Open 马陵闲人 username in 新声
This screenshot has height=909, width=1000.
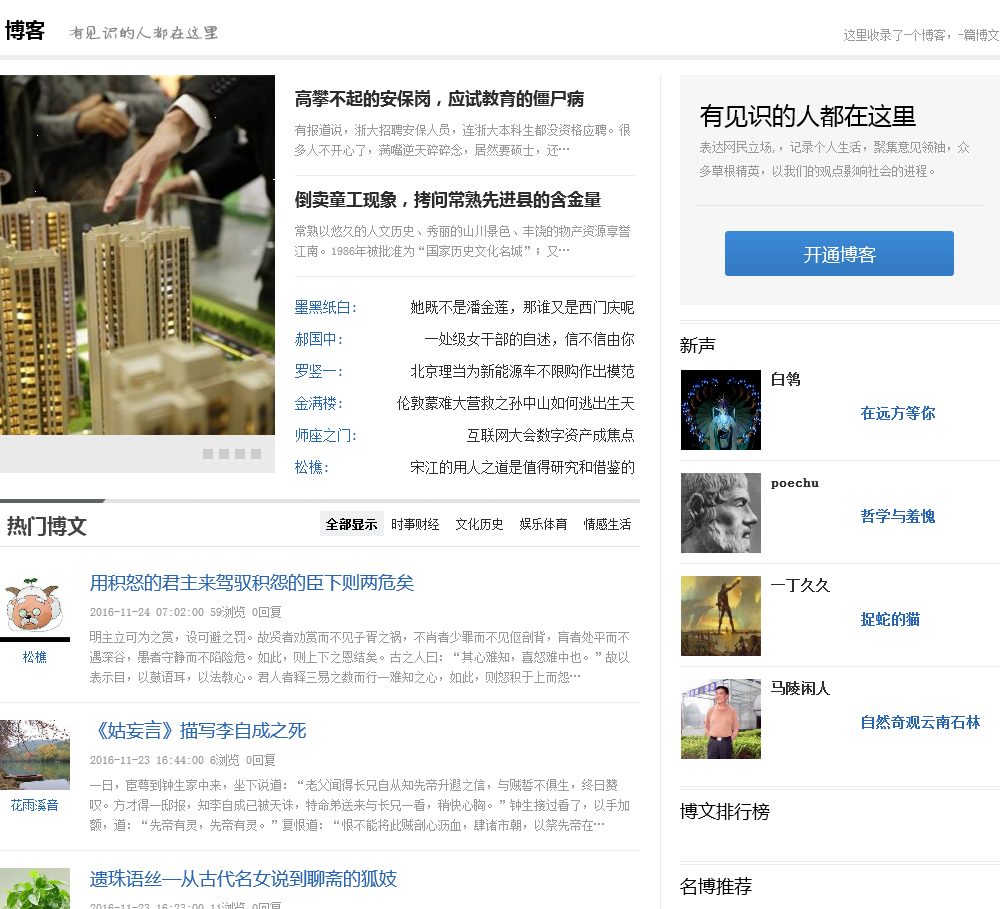tap(800, 688)
